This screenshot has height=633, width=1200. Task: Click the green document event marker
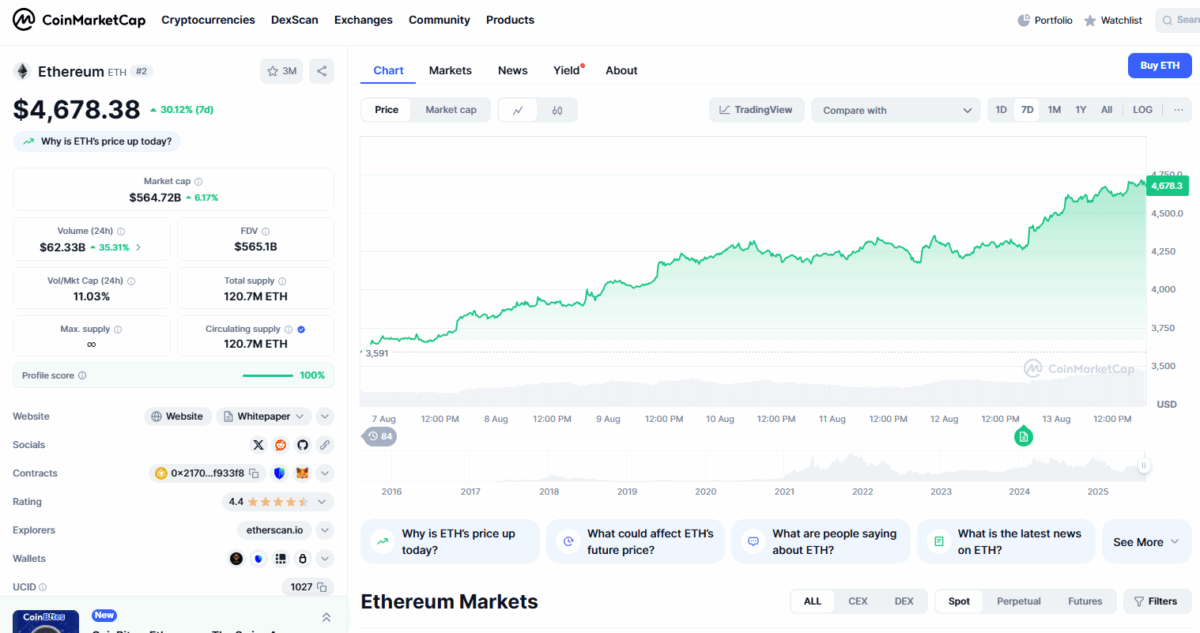tap(1023, 436)
